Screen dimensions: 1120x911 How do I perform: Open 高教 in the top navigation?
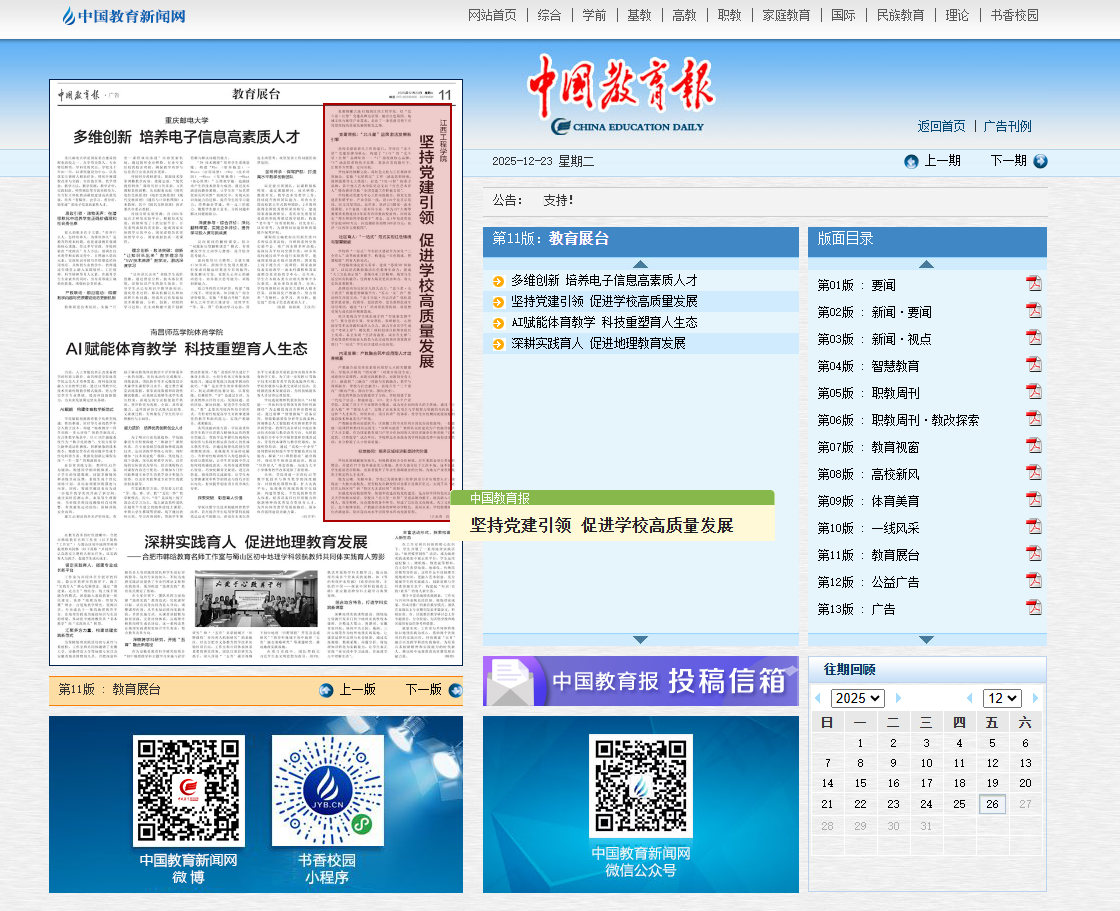(x=684, y=16)
